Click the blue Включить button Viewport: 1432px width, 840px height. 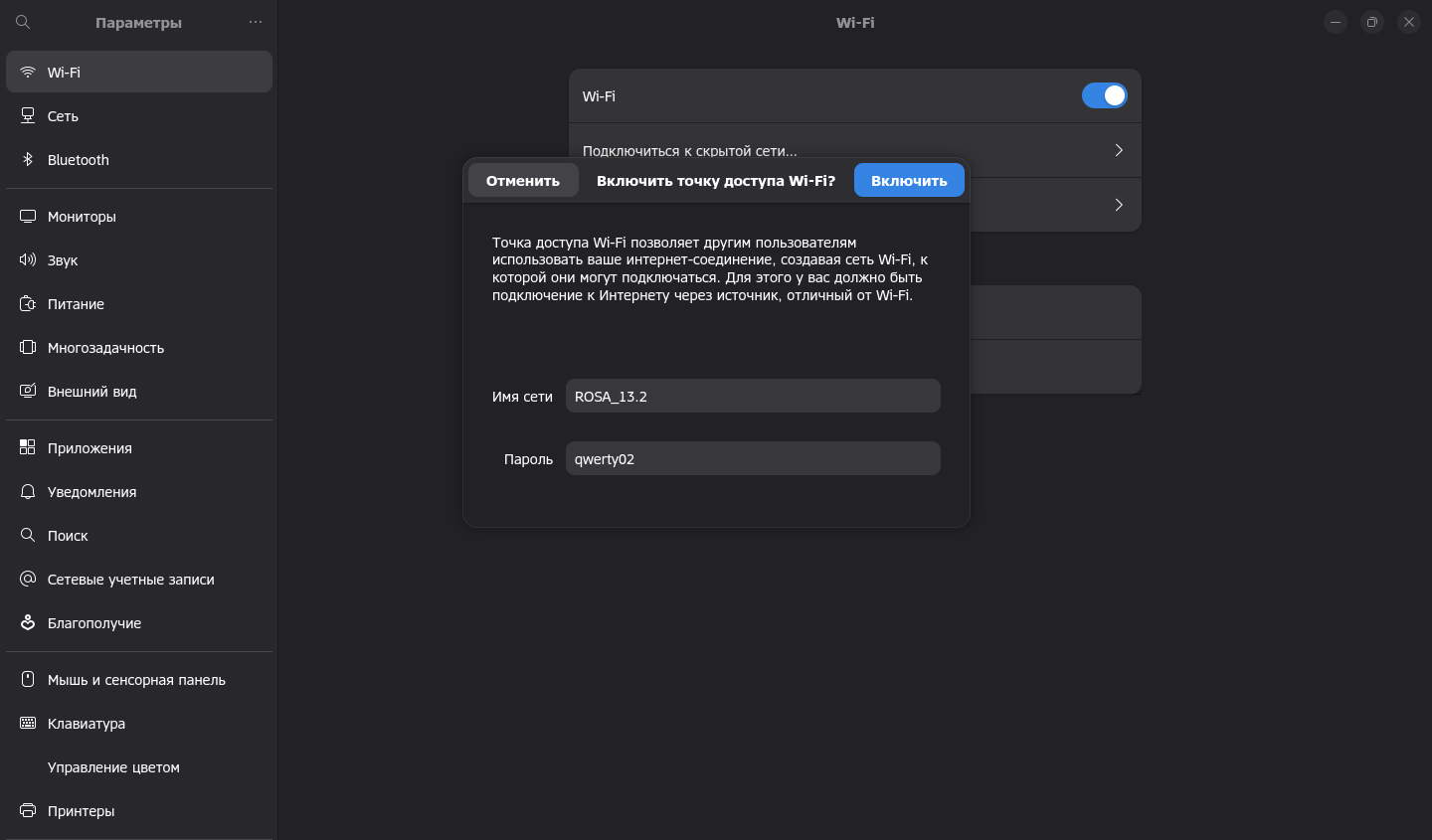pyautogui.click(x=909, y=180)
